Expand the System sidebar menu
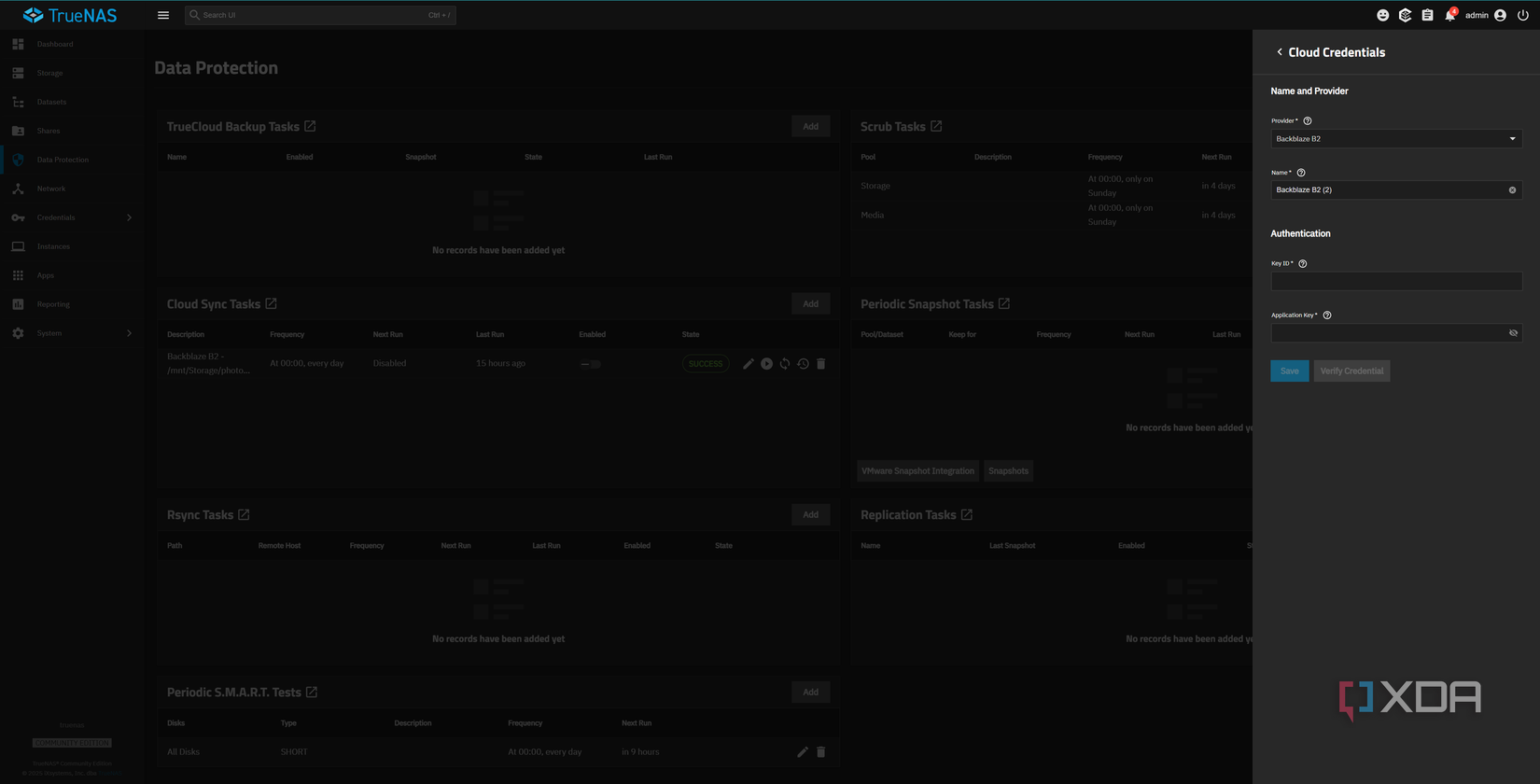This screenshot has width=1540, height=784. pyautogui.click(x=72, y=333)
